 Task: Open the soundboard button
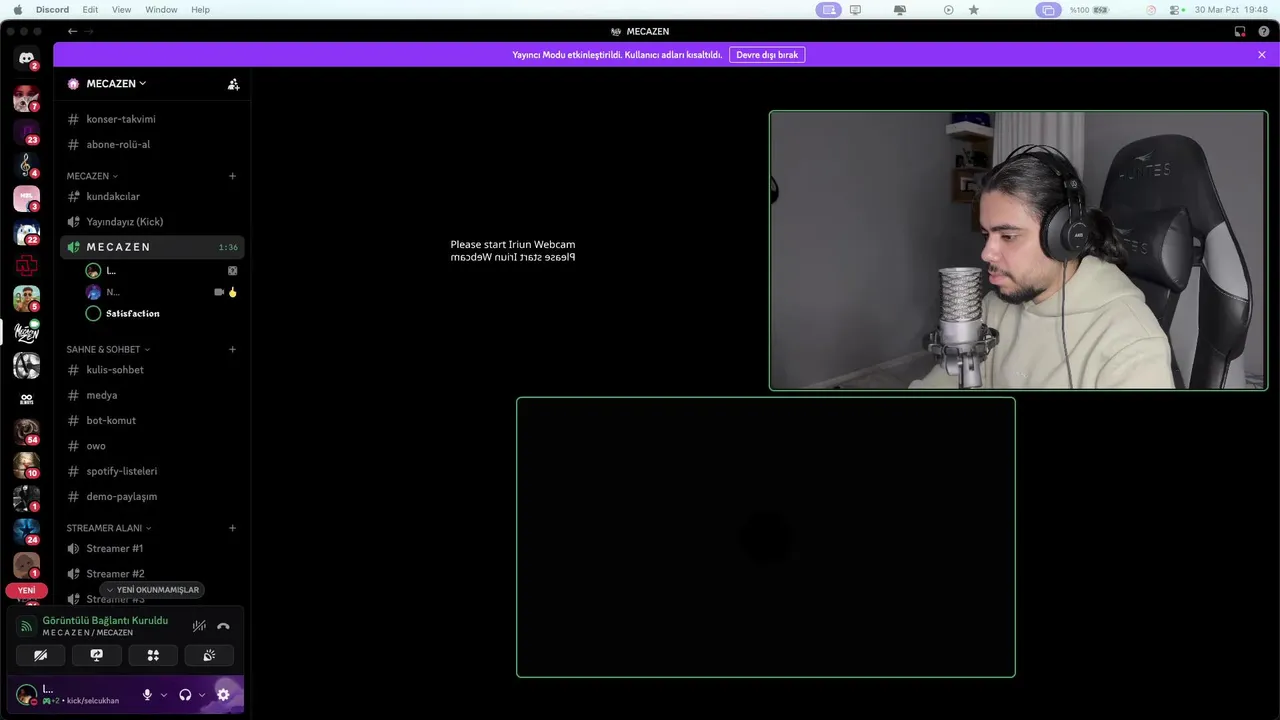tap(209, 655)
